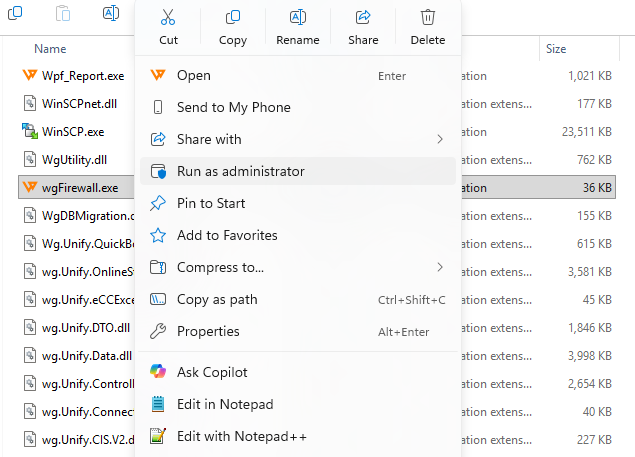Expand the Compress to... submenu arrow

pos(440,267)
